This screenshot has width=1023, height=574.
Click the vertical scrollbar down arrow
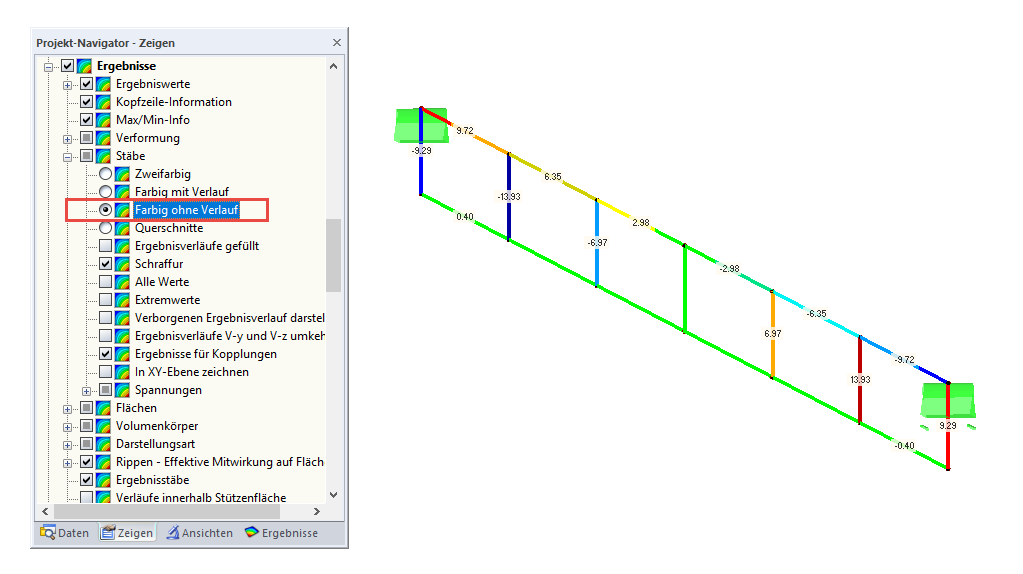[333, 495]
